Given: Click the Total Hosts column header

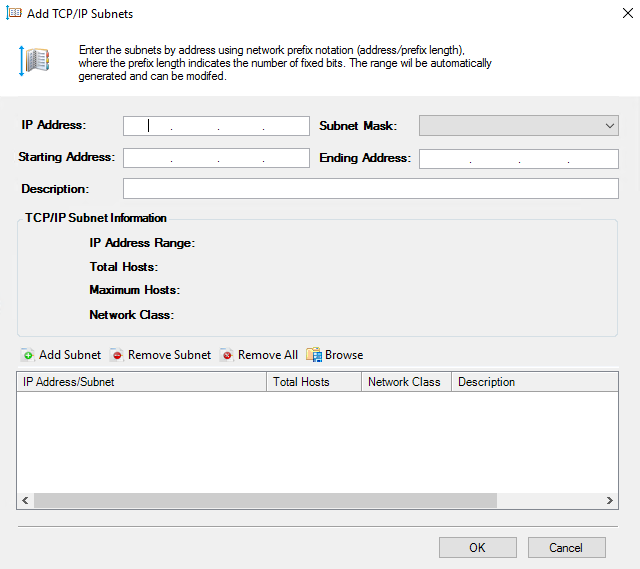Looking at the screenshot, I should (313, 382).
